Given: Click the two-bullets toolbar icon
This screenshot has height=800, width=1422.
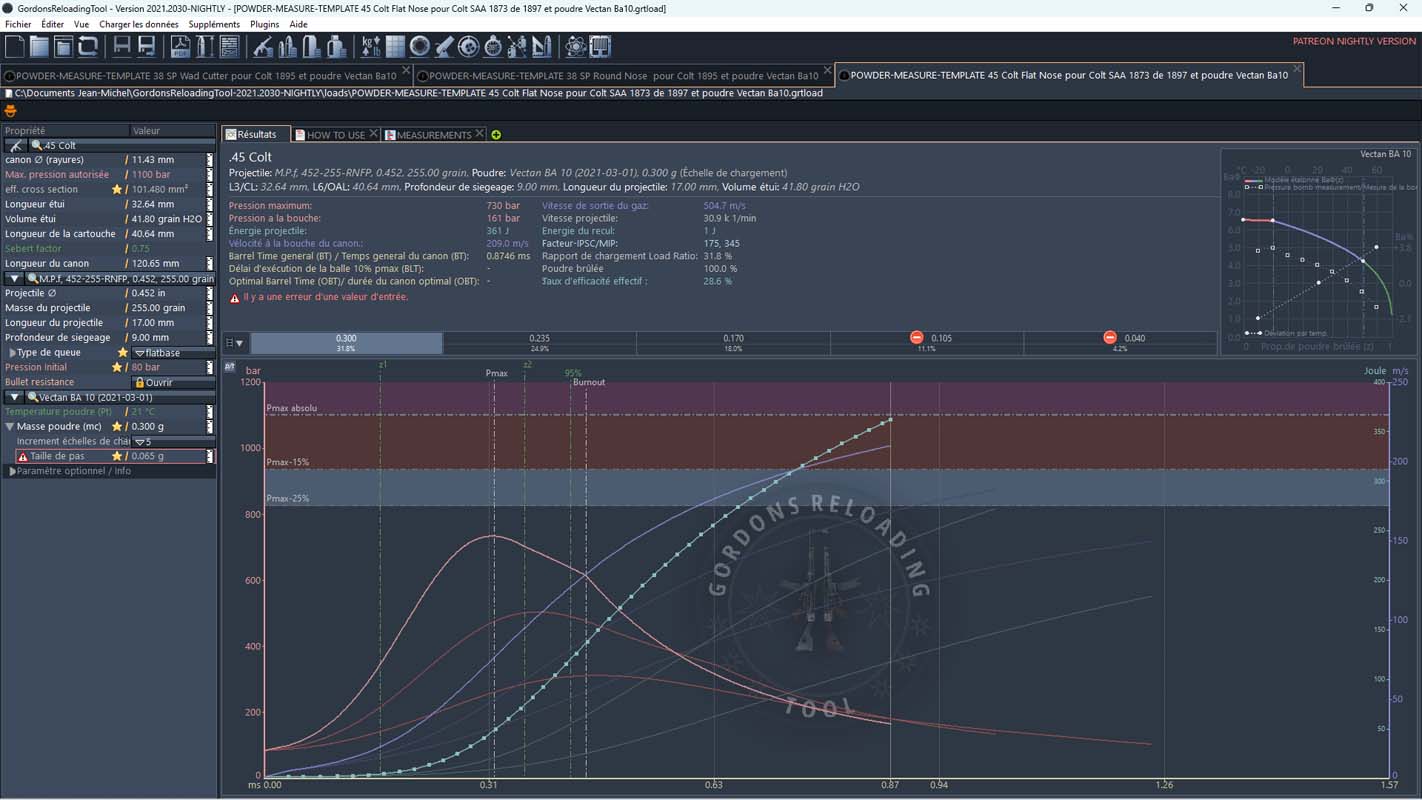Looking at the screenshot, I should pos(287,46).
